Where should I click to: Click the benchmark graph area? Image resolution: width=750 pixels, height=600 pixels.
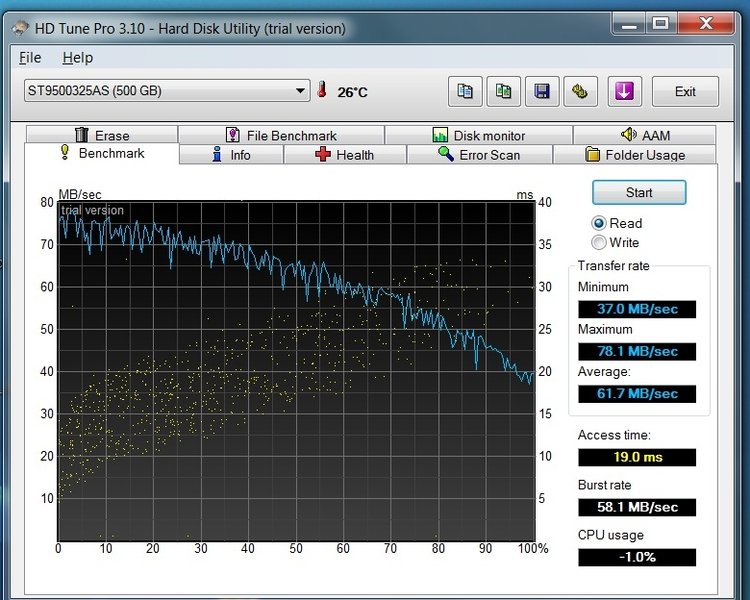(296, 370)
